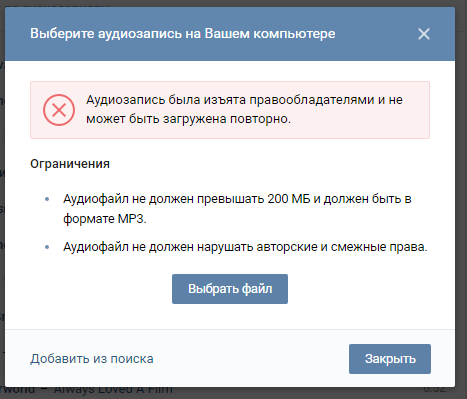Click the first bullet point marker
467x399 pixels.
47,199
